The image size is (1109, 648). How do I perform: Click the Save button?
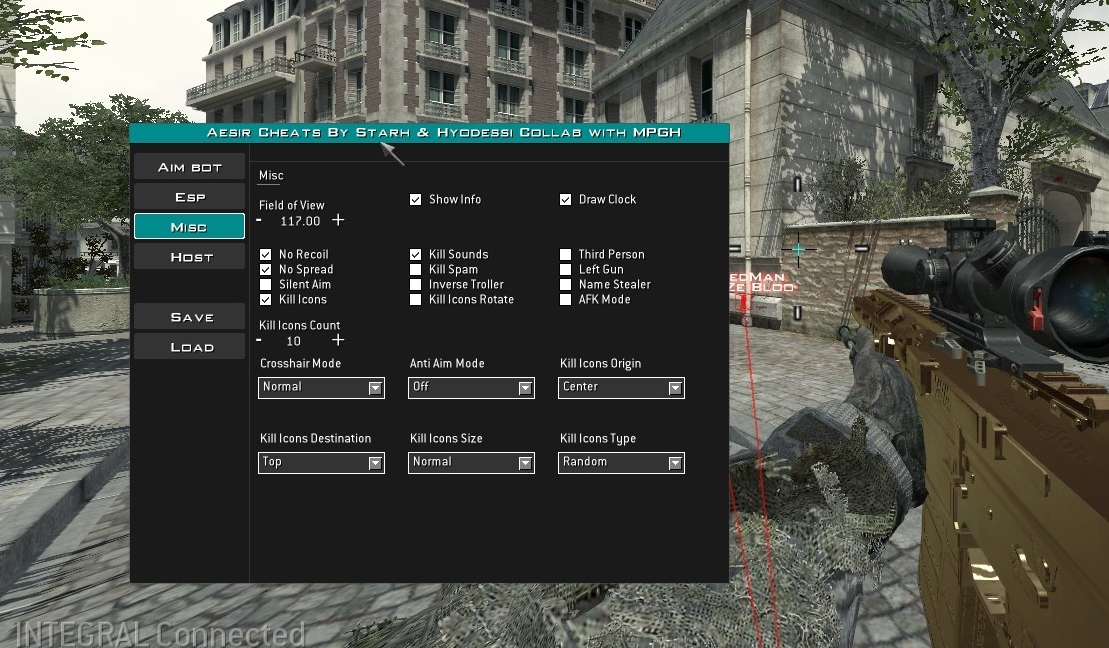[x=190, y=317]
